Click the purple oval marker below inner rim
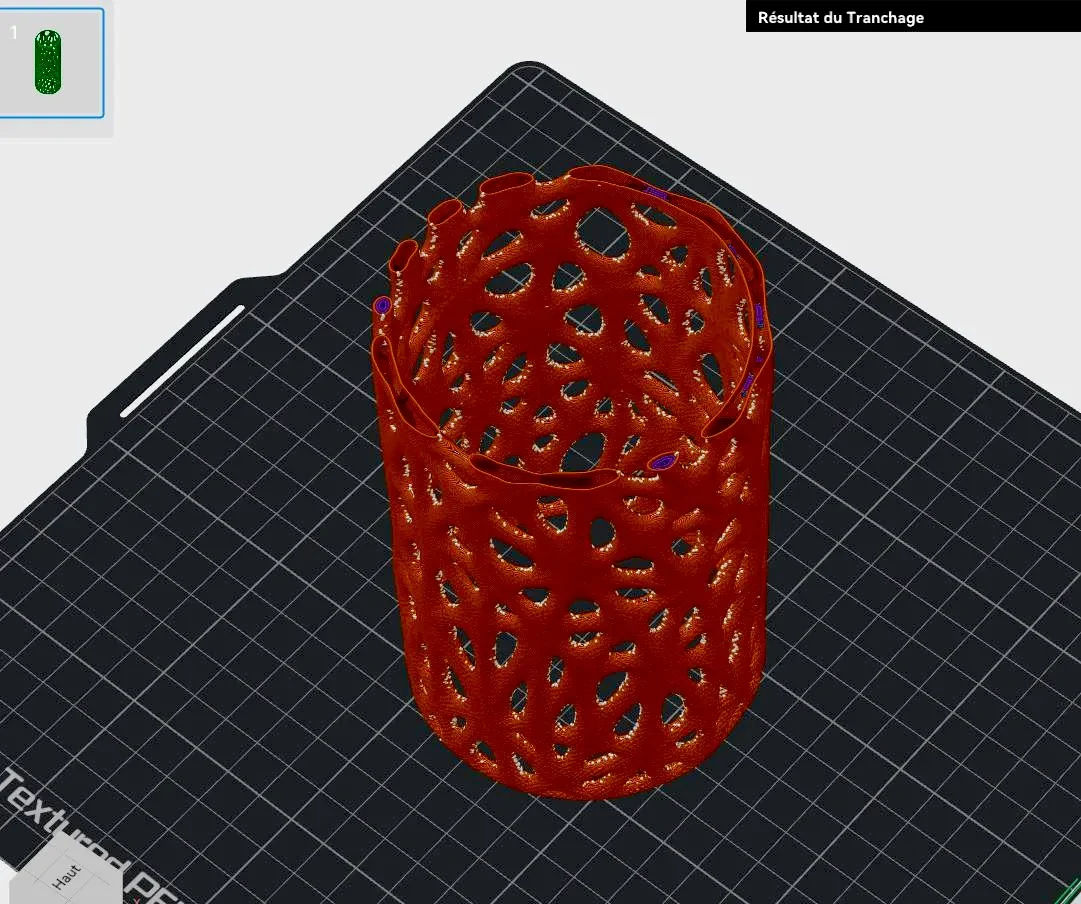This screenshot has height=904, width=1081. point(664,461)
